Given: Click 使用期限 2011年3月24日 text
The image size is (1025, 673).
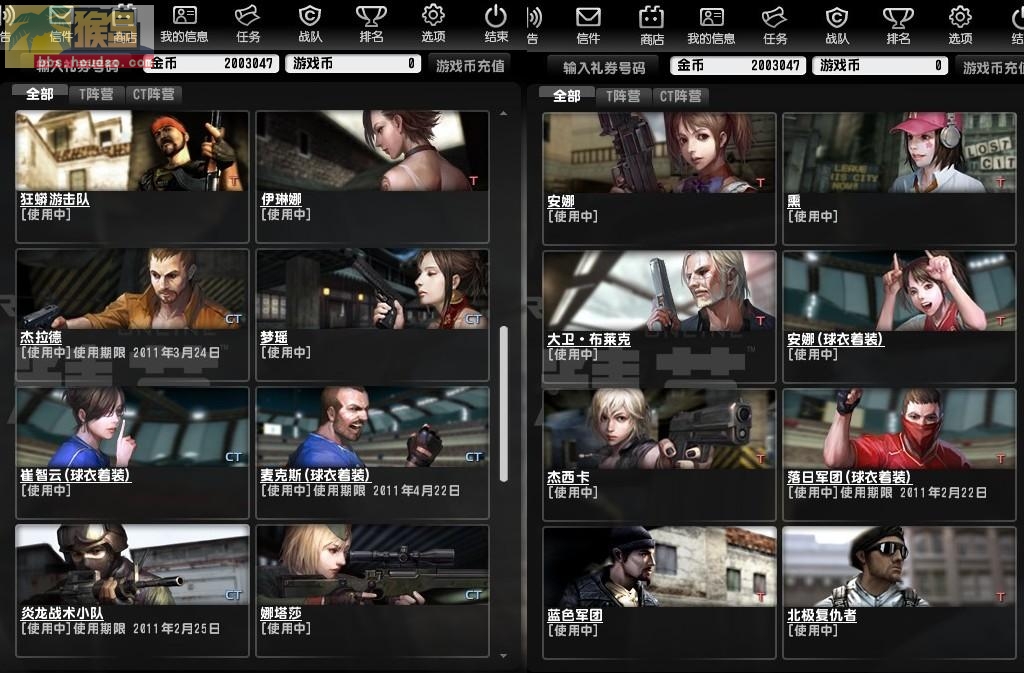Looking at the screenshot, I should (146, 353).
